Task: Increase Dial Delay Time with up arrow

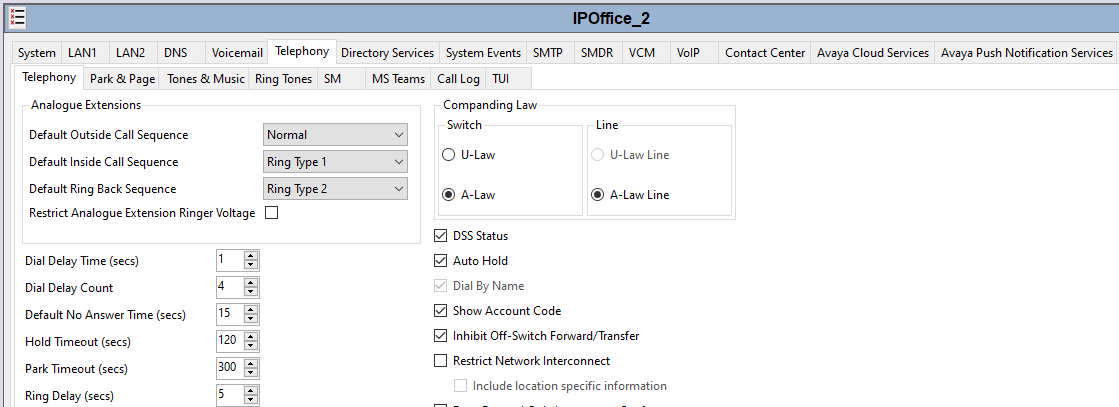Action: [x=250, y=255]
